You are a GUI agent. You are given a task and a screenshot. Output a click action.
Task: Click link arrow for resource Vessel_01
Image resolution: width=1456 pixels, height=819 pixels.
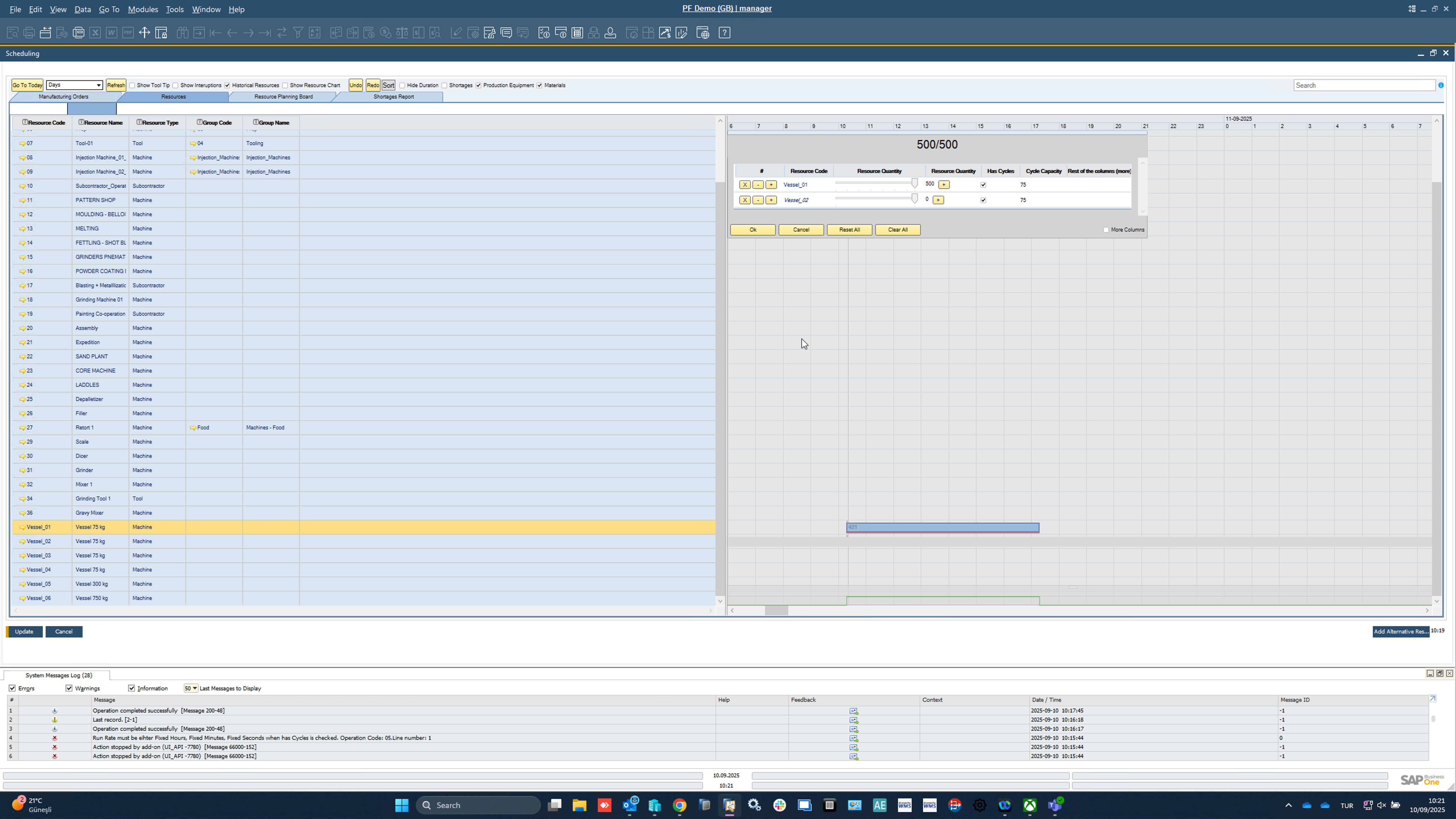[x=23, y=527]
